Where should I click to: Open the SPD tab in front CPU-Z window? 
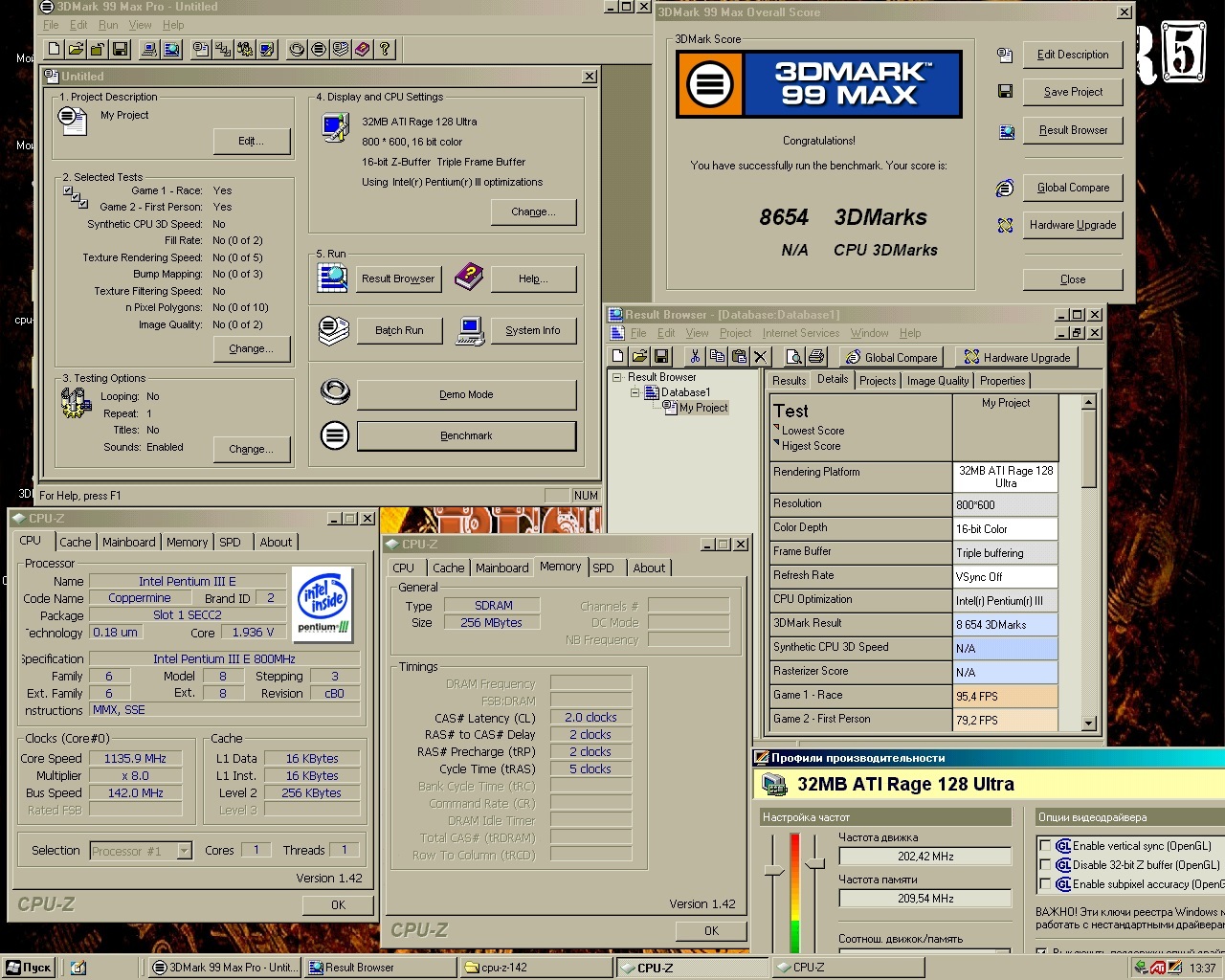coord(603,568)
